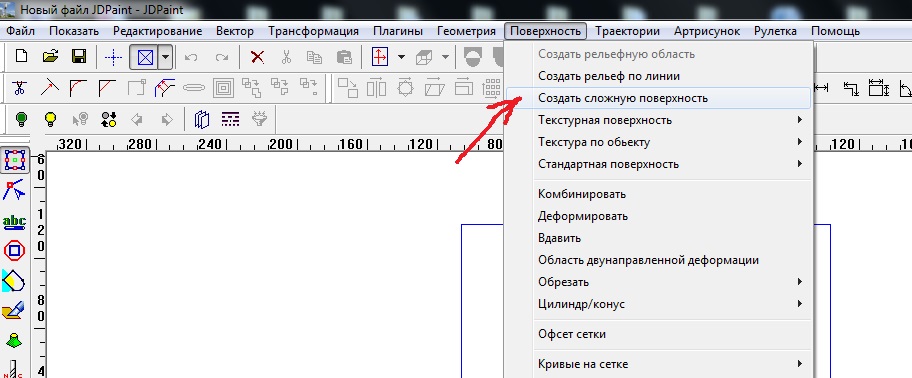Viewport: 912px width, 378px height.
Task: Open the Файл menu
Action: (x=21, y=31)
